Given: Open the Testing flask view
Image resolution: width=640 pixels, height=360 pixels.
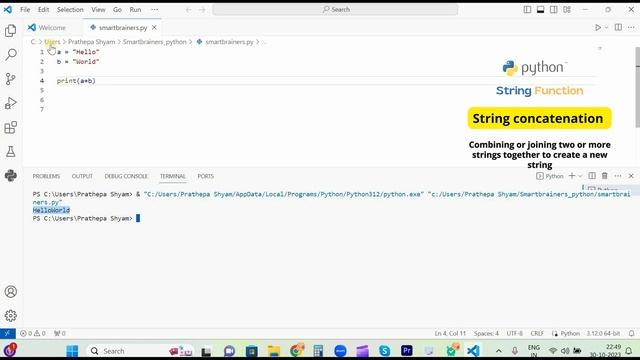Looking at the screenshot, I should click(11, 152).
